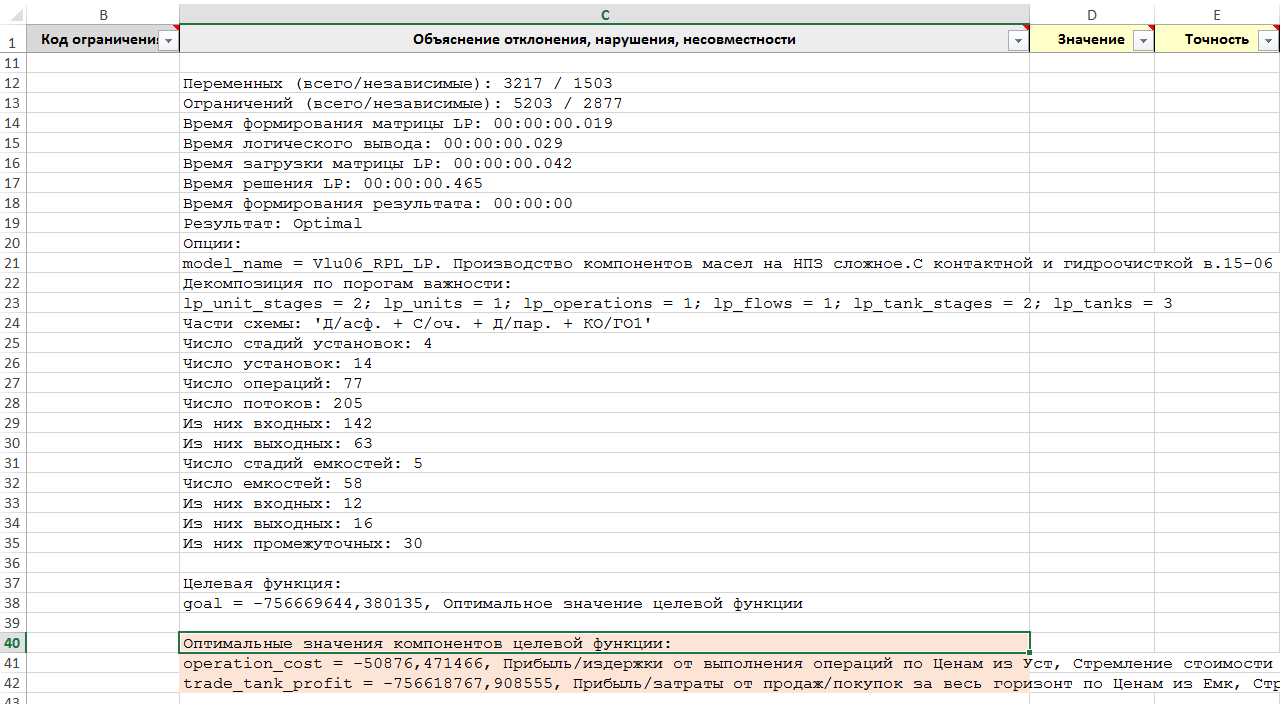Select cell reading Число установок: 14
The image size is (1280, 704).
[x=604, y=363]
